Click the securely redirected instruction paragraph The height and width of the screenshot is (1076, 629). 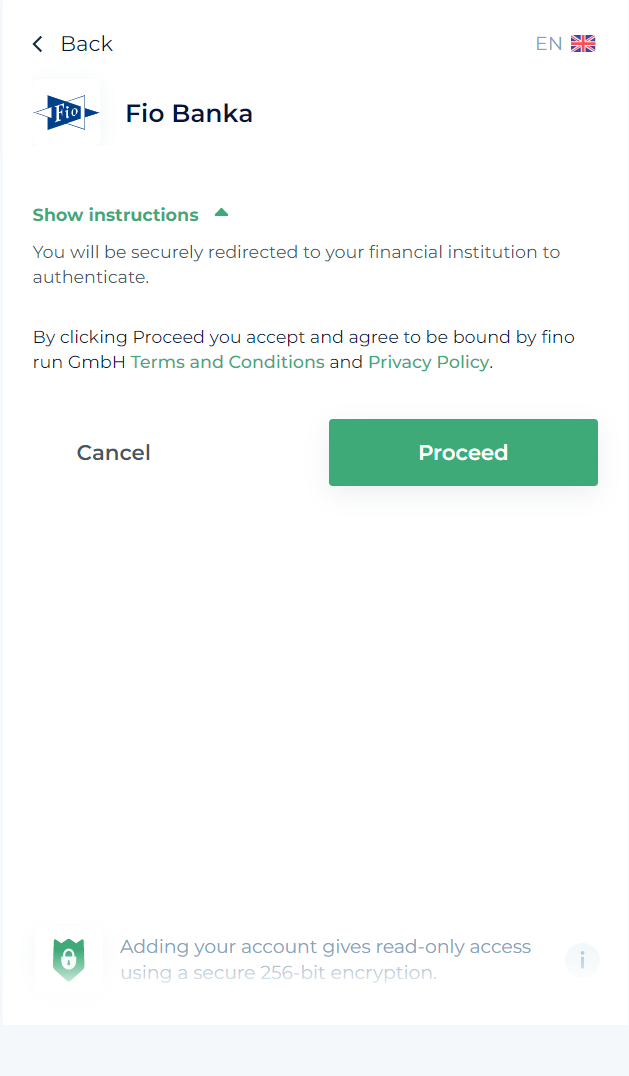click(x=296, y=252)
